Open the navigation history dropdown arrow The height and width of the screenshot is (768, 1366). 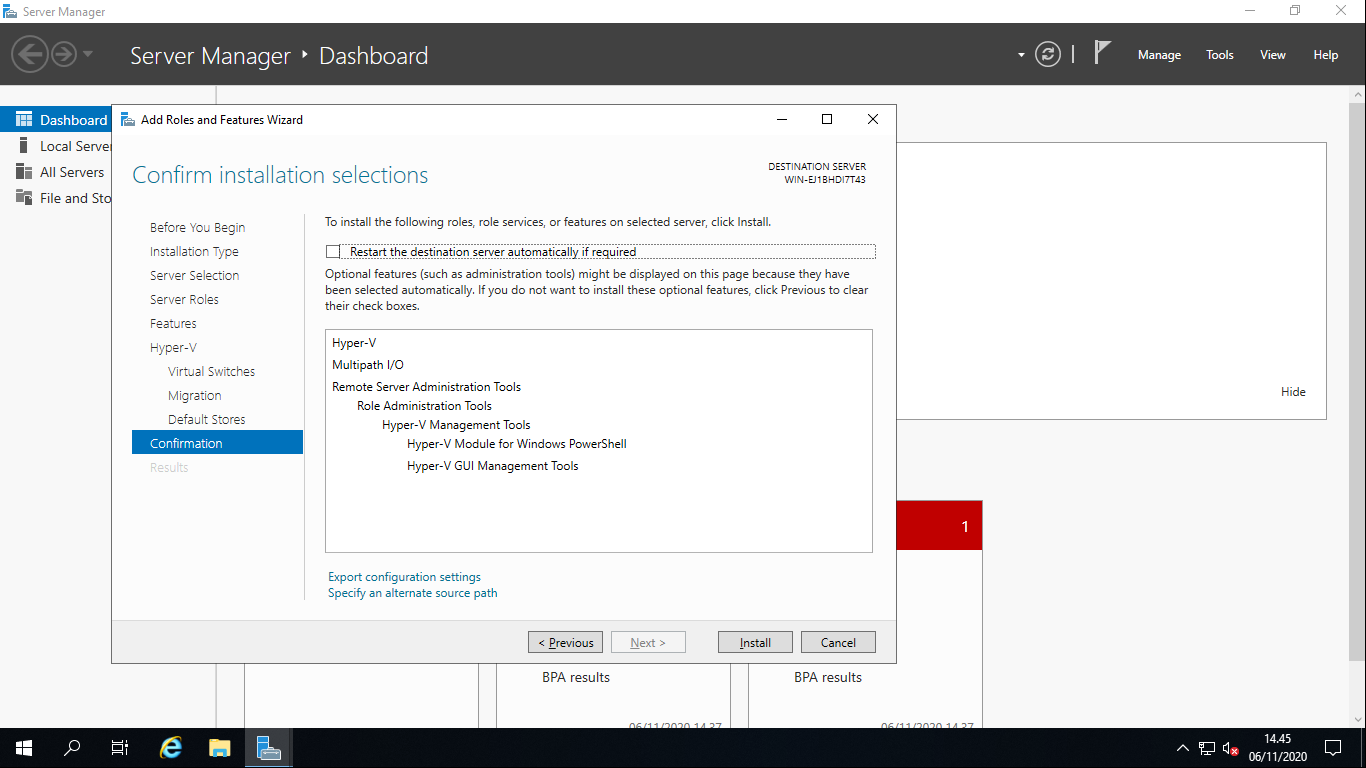88,54
